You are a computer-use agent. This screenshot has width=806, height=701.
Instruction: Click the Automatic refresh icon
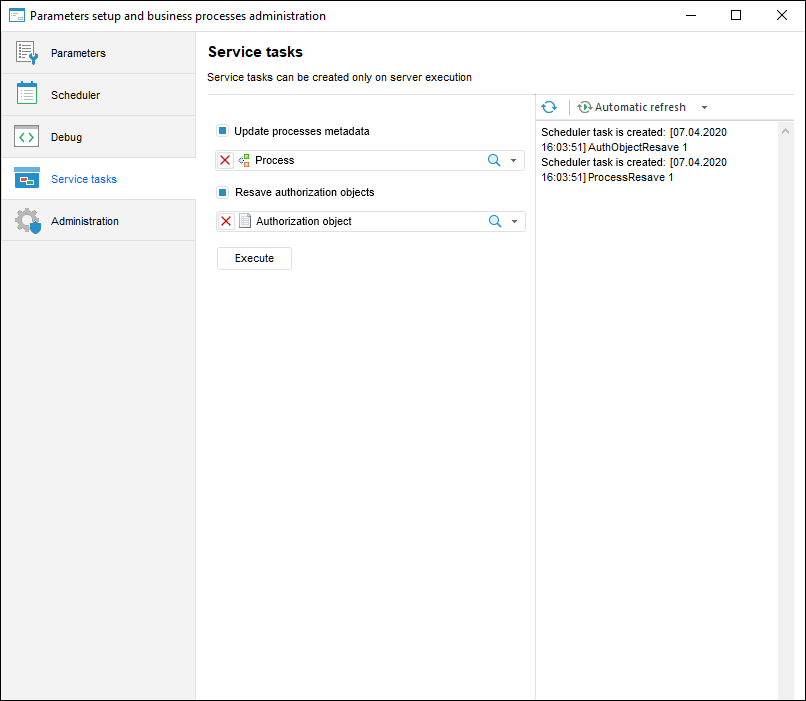pos(585,107)
